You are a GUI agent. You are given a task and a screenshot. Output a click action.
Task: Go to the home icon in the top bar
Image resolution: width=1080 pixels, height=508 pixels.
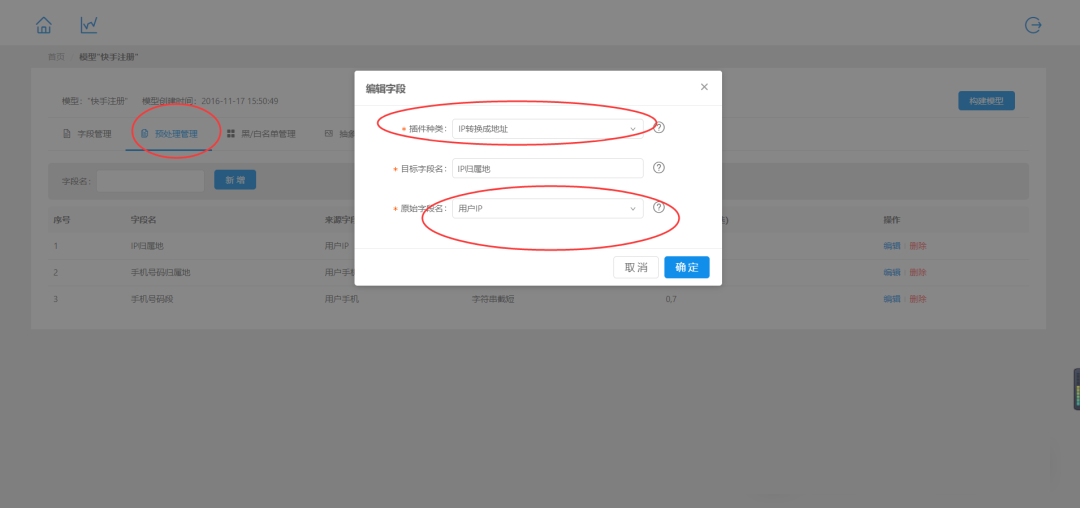[44, 25]
